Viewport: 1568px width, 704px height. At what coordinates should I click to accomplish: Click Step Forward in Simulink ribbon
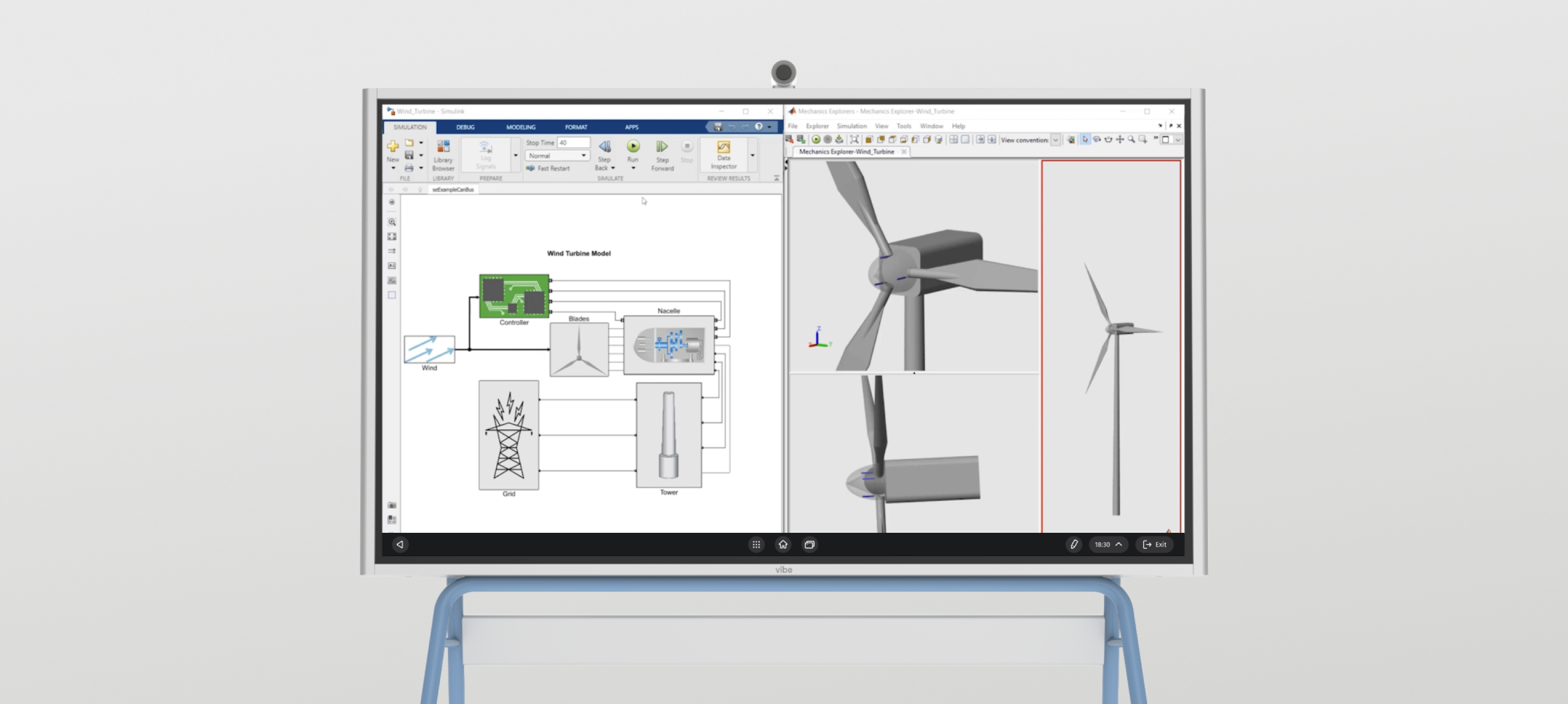pos(662,155)
